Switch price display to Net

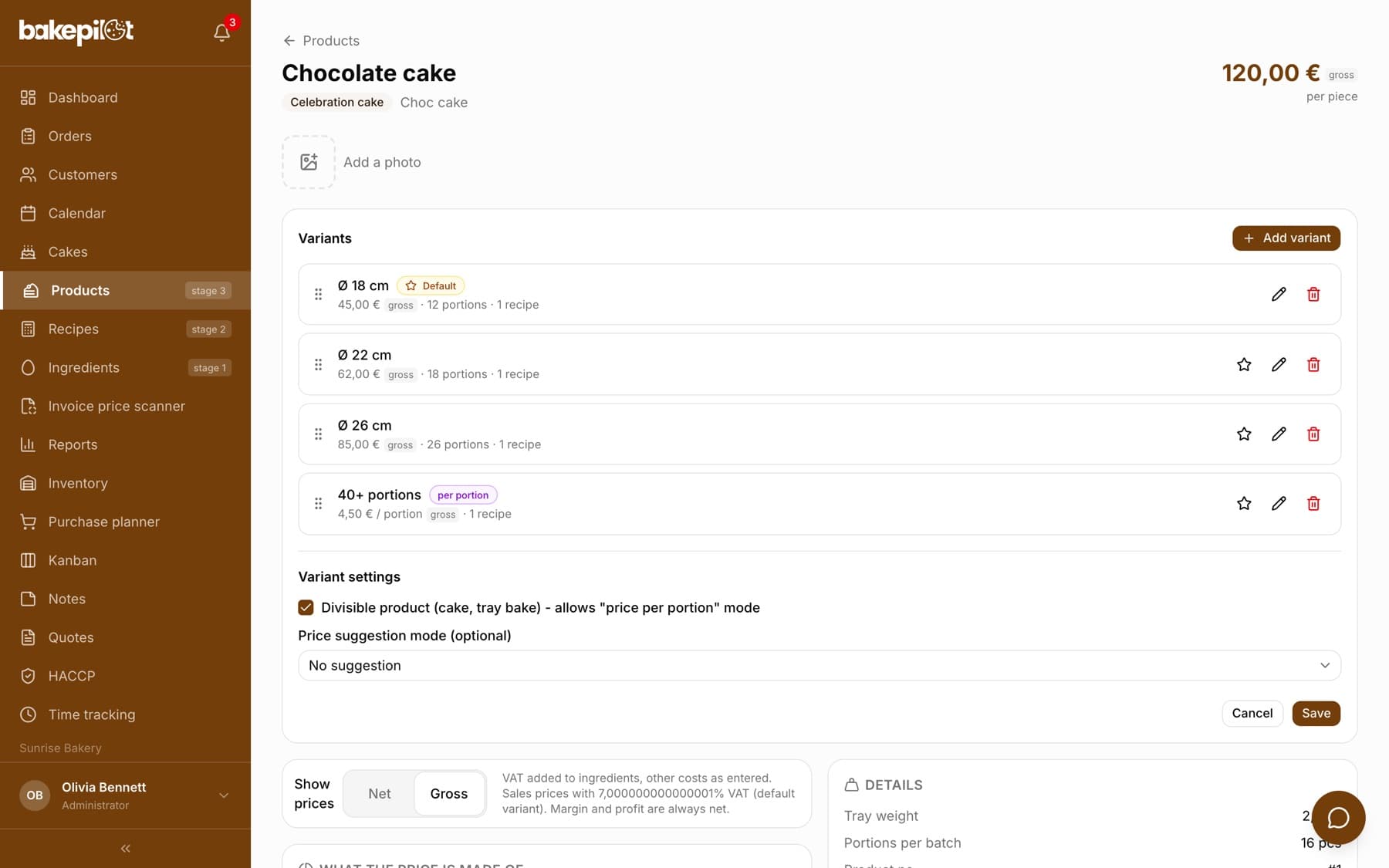tap(379, 793)
